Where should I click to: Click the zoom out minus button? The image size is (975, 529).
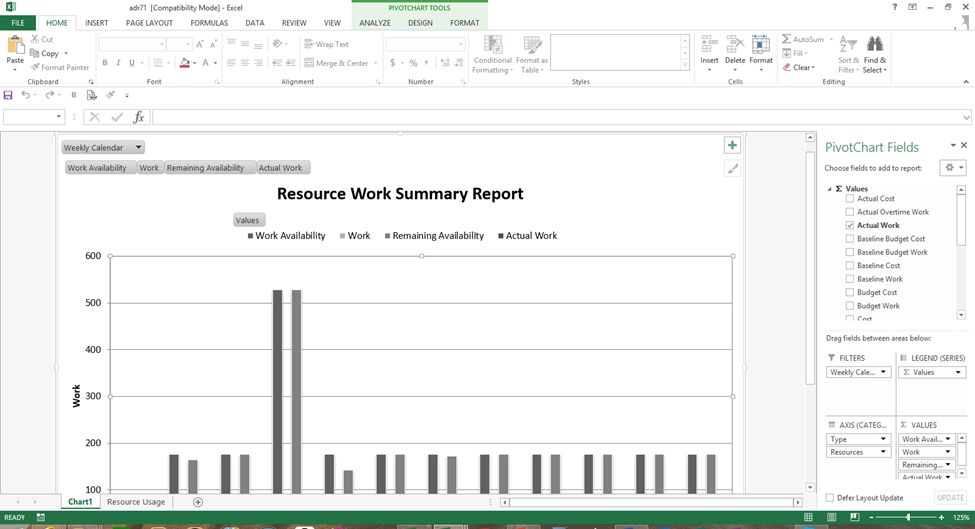point(871,517)
